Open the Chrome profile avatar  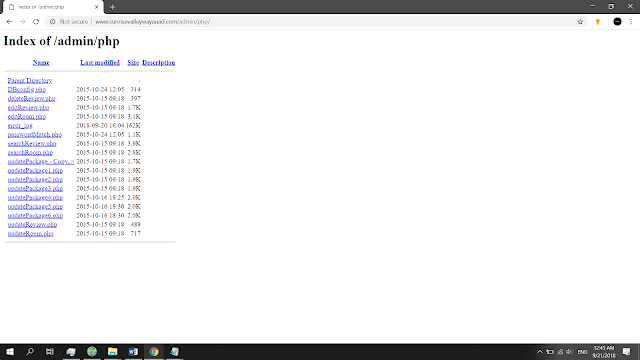coord(617,22)
